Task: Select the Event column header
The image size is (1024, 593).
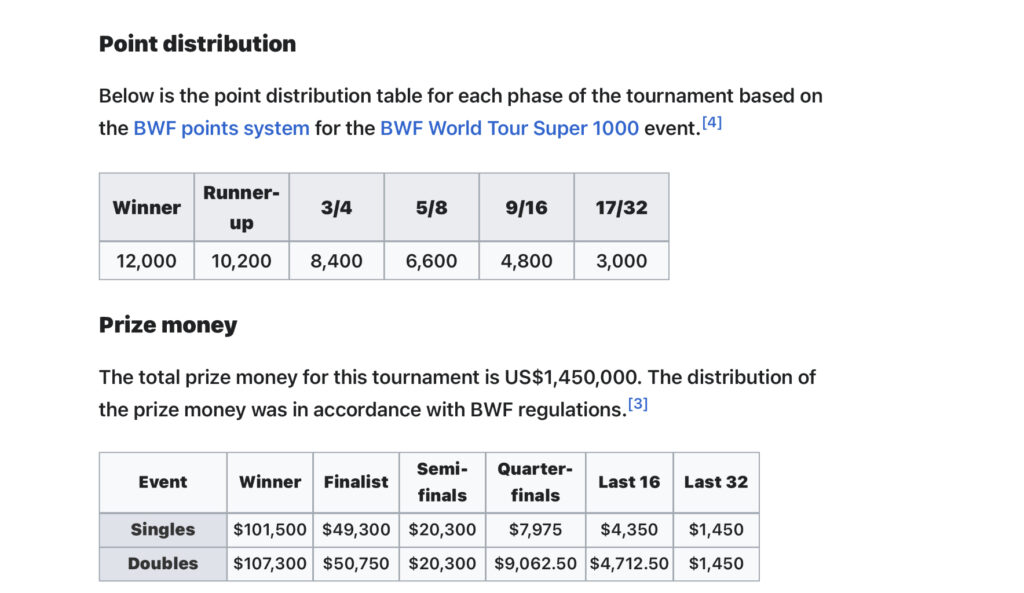Action: click(163, 482)
